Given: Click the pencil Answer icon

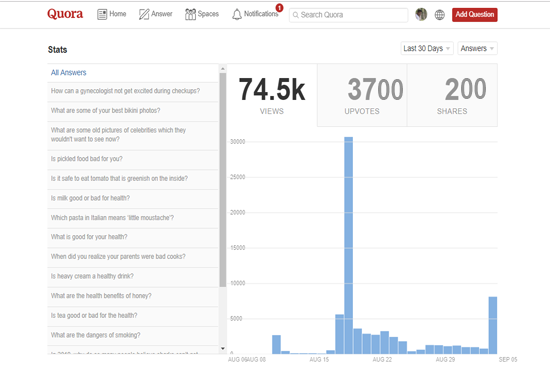Looking at the screenshot, I should coord(144,14).
